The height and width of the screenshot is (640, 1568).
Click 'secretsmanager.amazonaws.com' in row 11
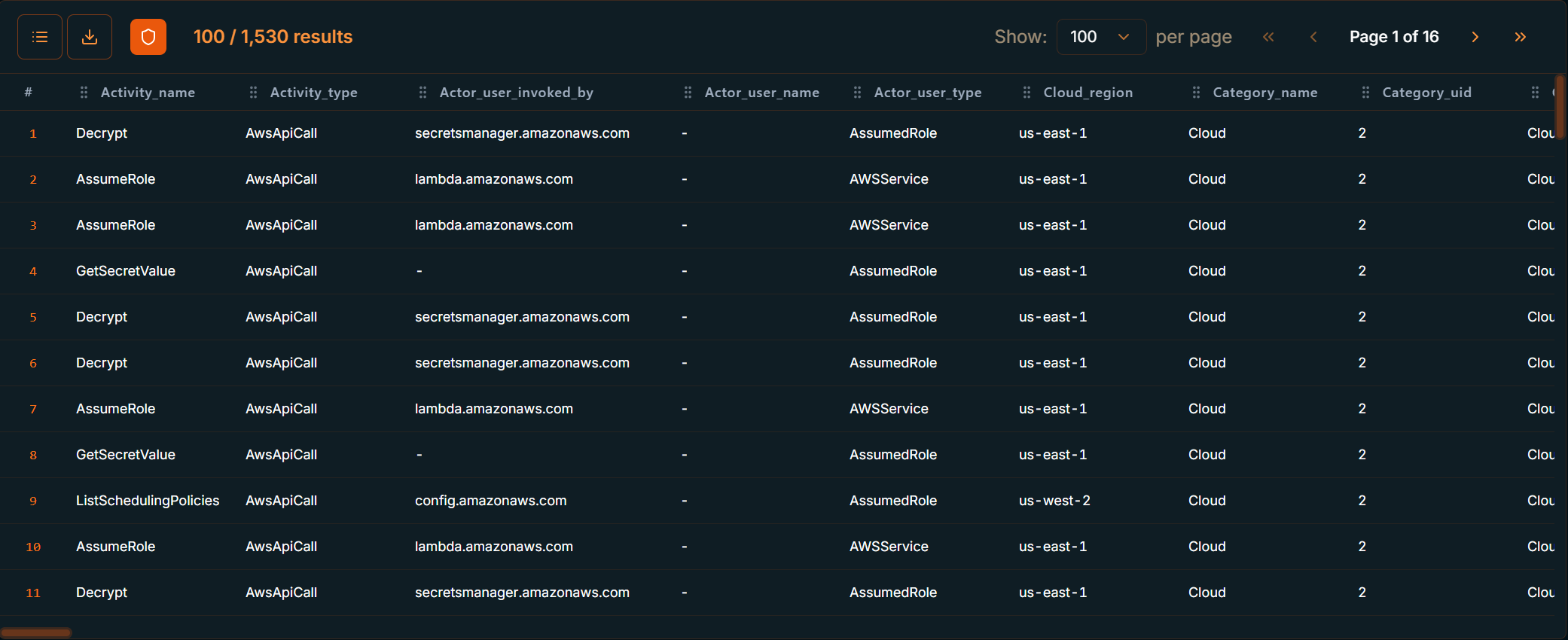(x=522, y=593)
